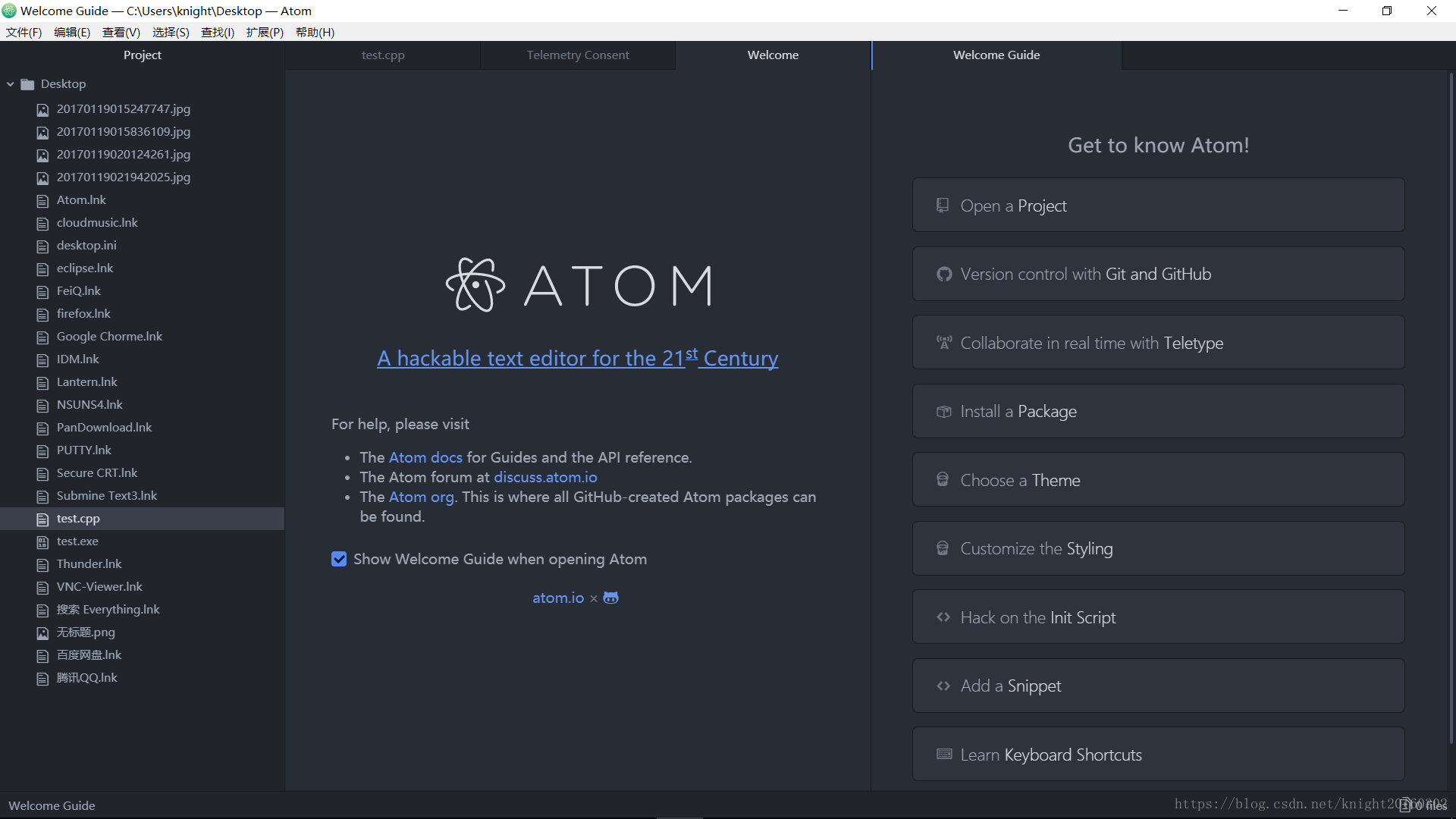The height and width of the screenshot is (819, 1456).
Task: Open the atom.io footer link
Action: point(558,598)
